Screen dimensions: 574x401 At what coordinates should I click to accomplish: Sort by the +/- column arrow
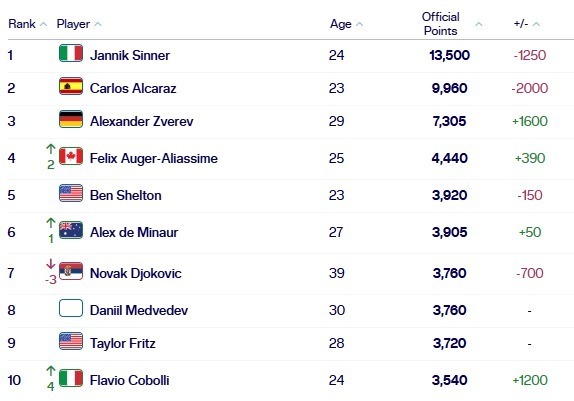coord(536,24)
